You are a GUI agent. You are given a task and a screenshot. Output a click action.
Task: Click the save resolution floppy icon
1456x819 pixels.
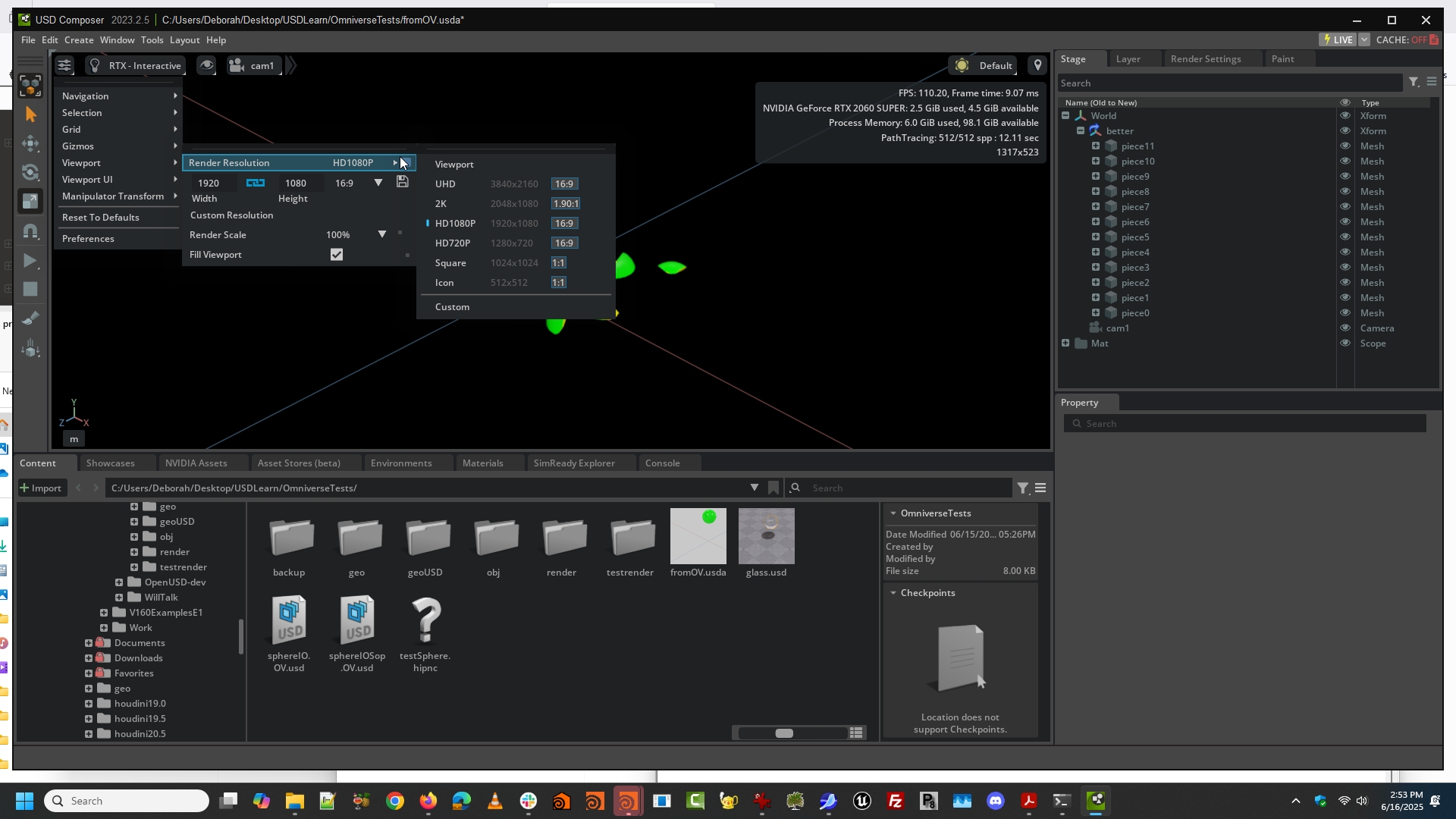(x=403, y=182)
